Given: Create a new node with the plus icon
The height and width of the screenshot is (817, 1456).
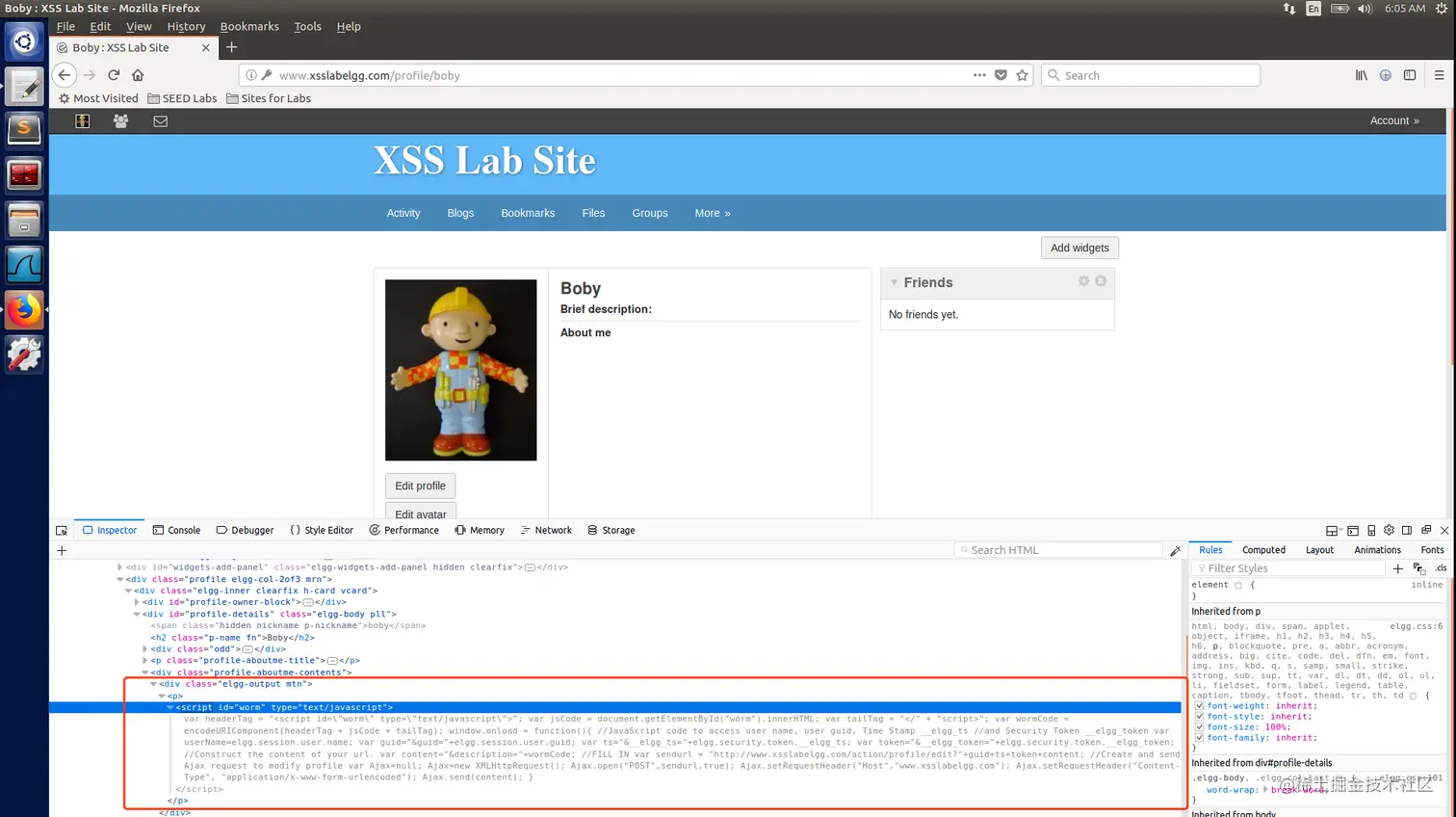Looking at the screenshot, I should coord(62,550).
